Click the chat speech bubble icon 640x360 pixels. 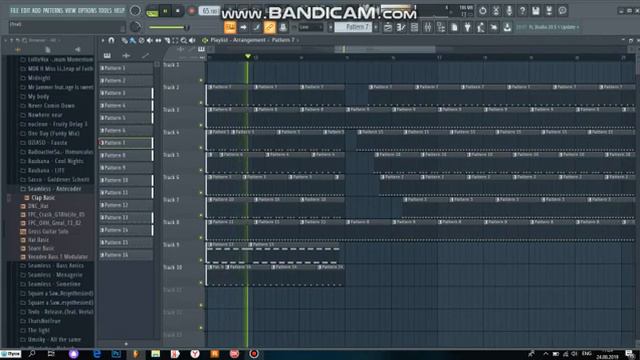click(562, 11)
